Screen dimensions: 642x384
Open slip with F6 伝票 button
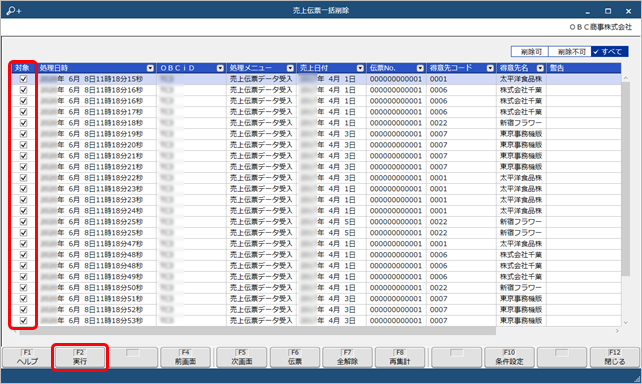(x=295, y=357)
